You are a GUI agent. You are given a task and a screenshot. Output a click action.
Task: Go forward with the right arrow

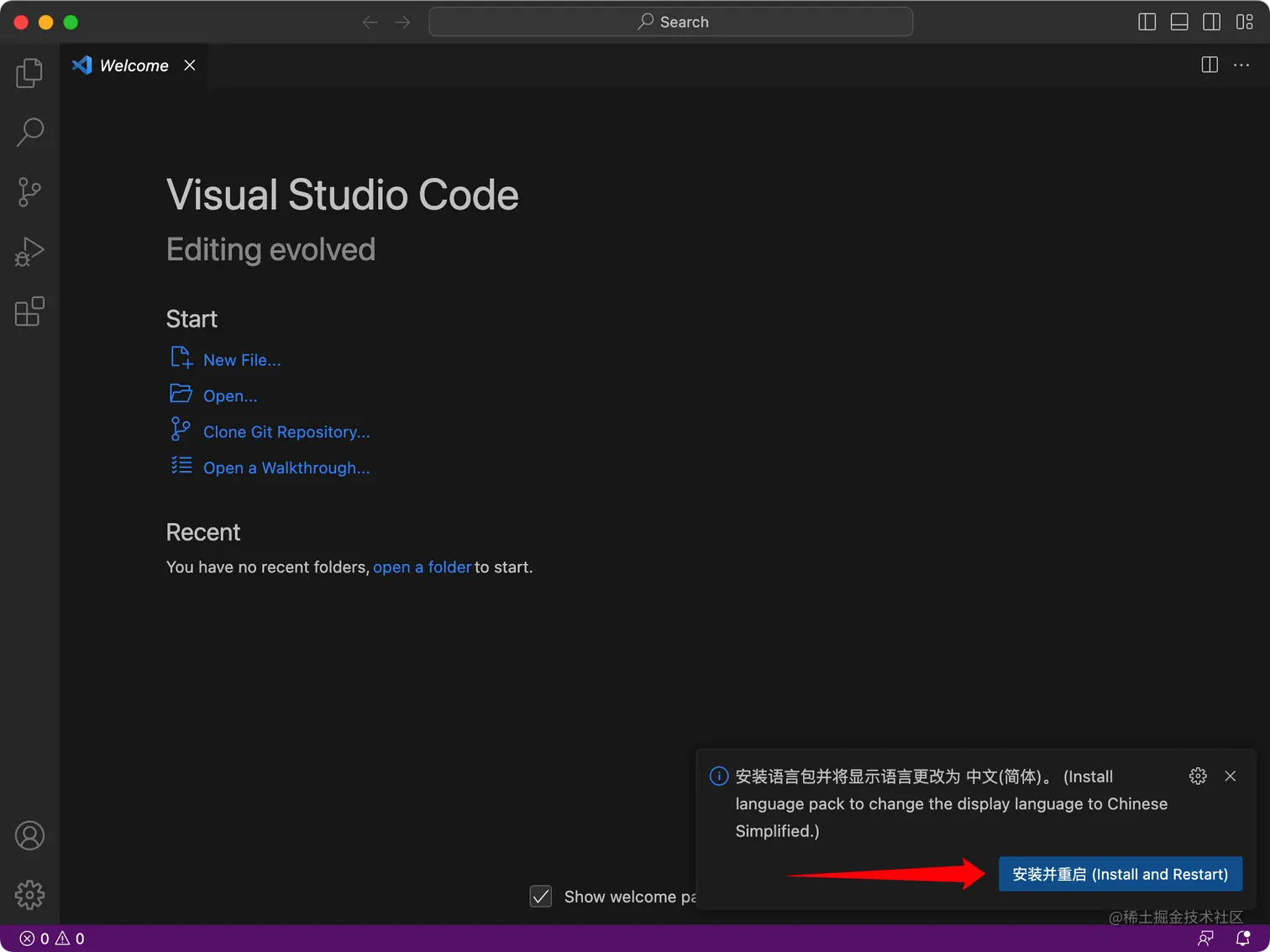tap(402, 22)
